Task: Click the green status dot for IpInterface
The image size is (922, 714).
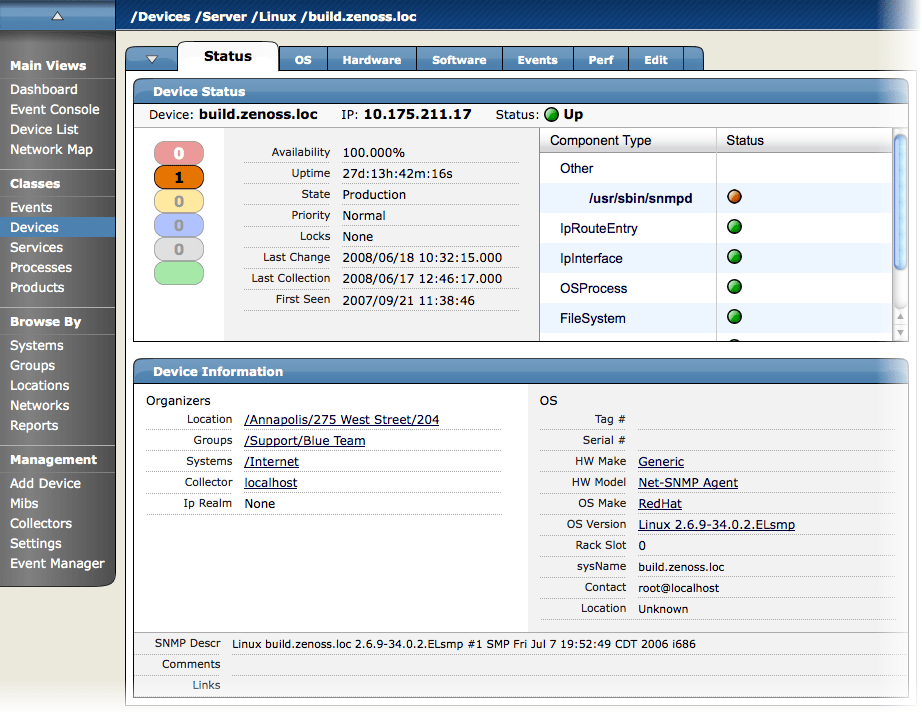Action: pos(734,256)
